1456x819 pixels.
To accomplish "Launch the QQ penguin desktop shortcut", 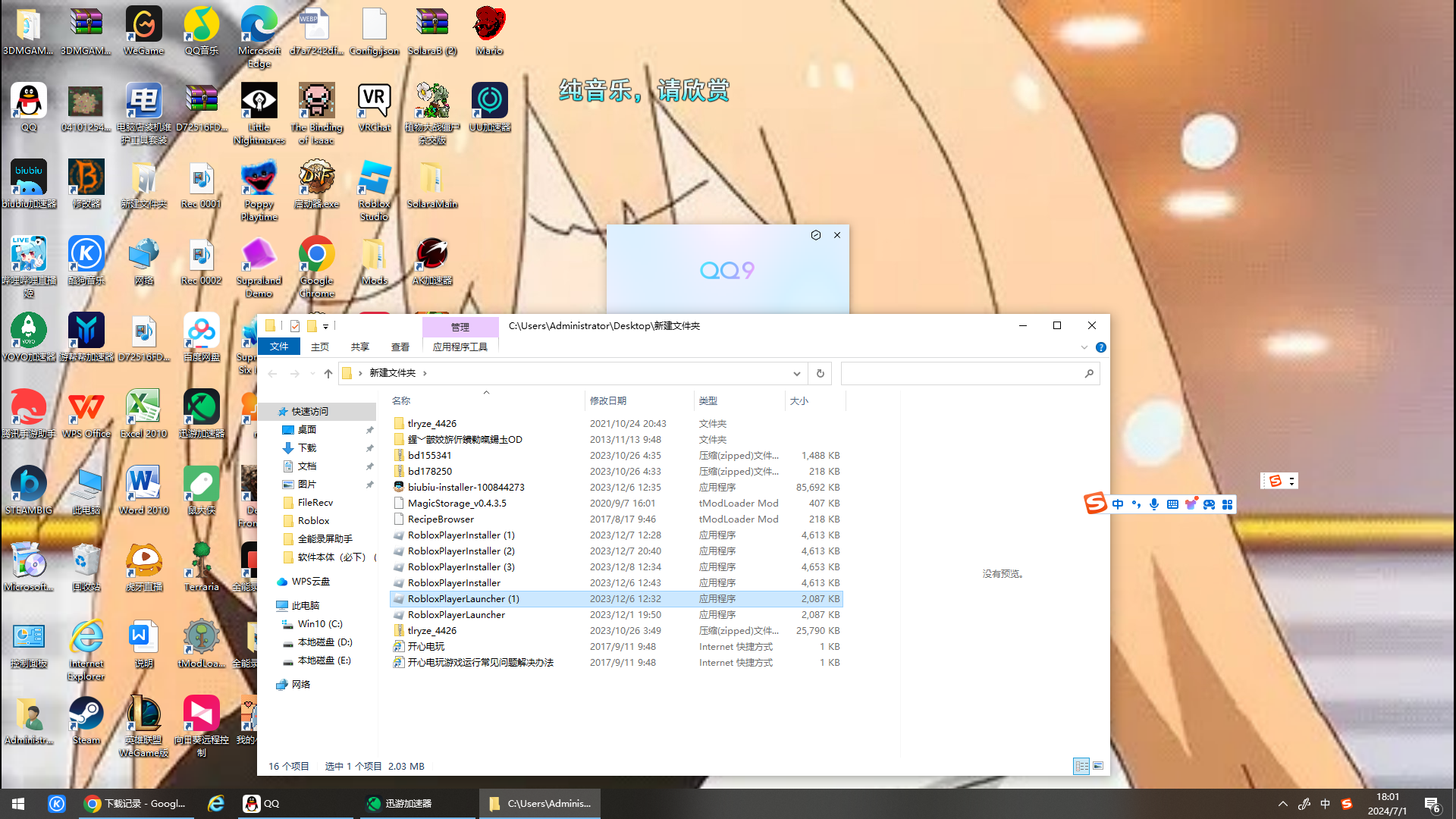I will click(29, 108).
